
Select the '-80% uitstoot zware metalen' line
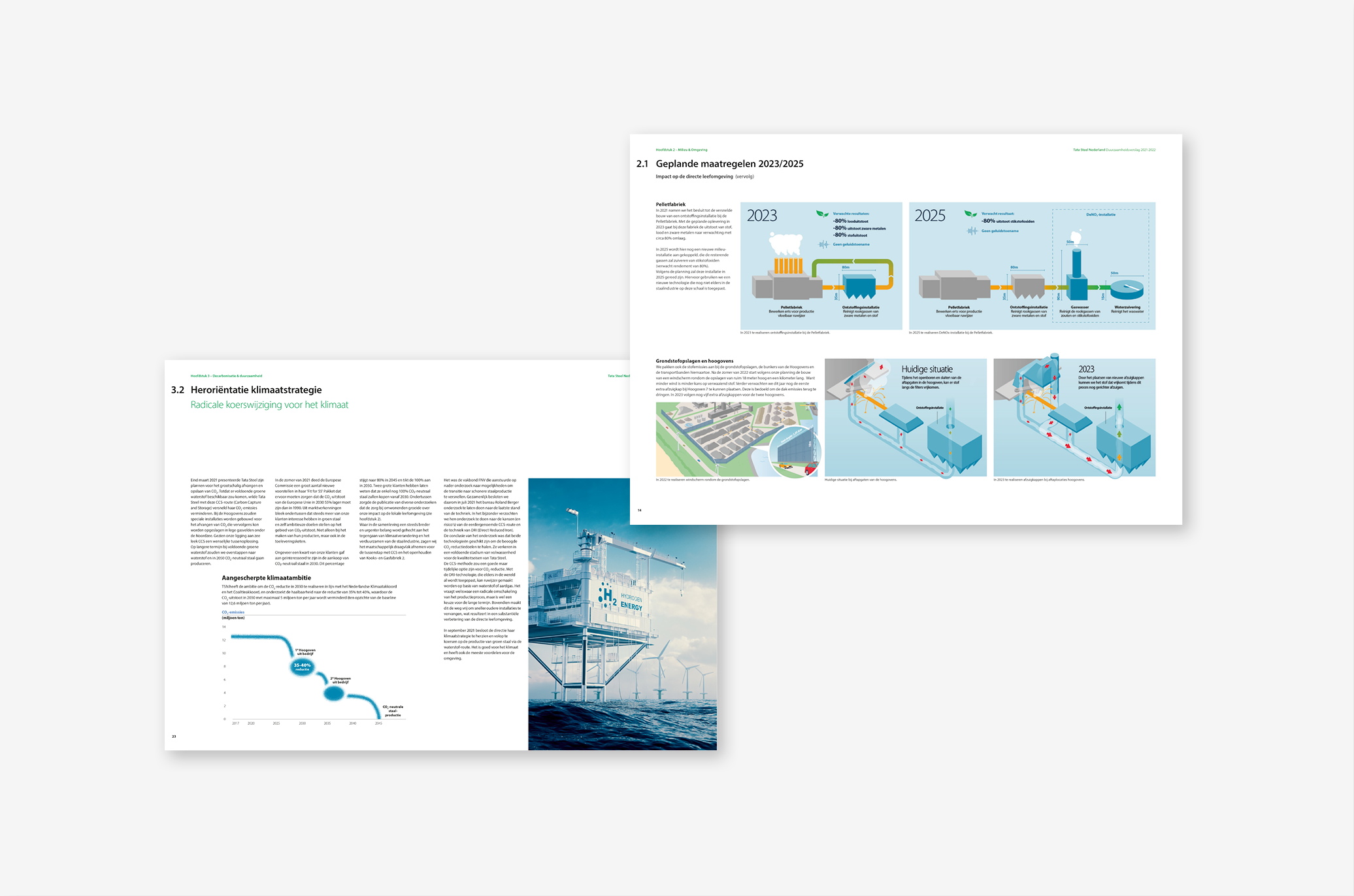(x=859, y=228)
